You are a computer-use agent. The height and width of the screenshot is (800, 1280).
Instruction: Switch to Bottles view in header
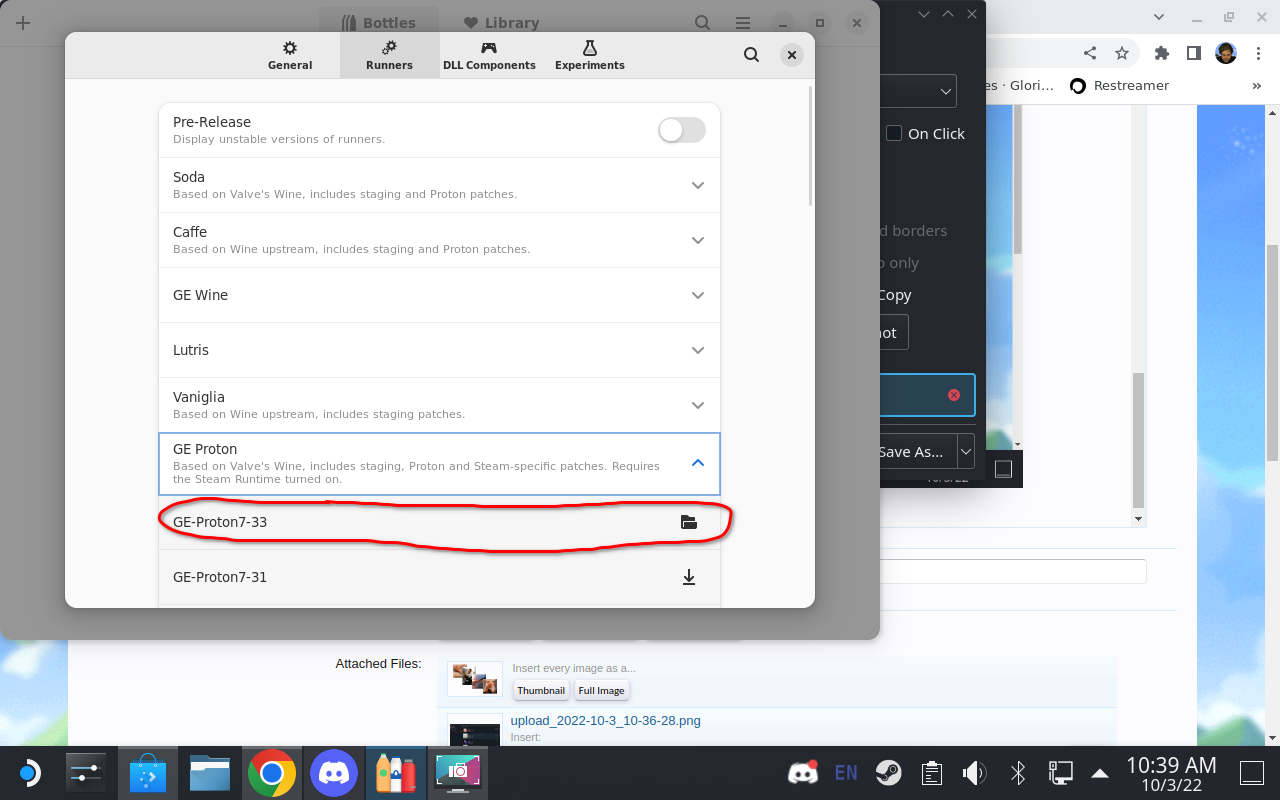click(379, 22)
